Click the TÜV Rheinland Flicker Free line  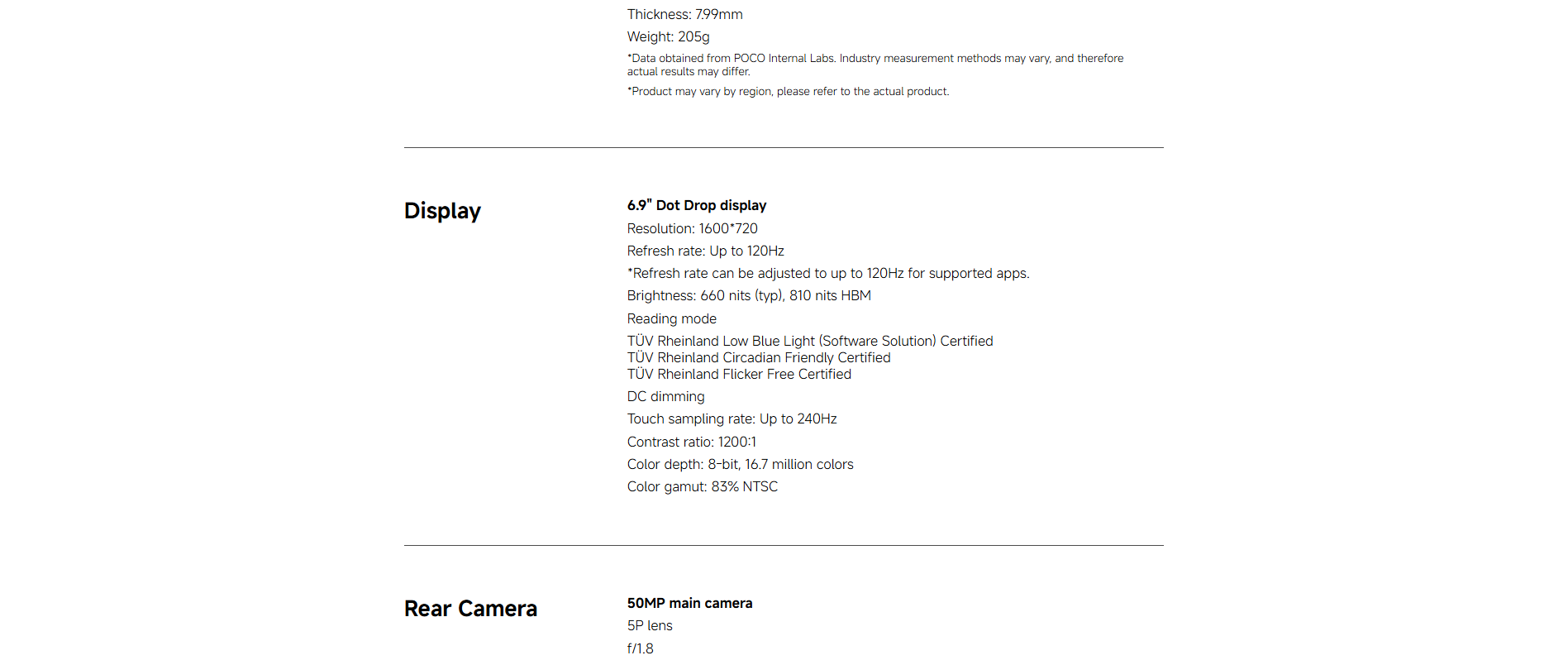(x=738, y=374)
